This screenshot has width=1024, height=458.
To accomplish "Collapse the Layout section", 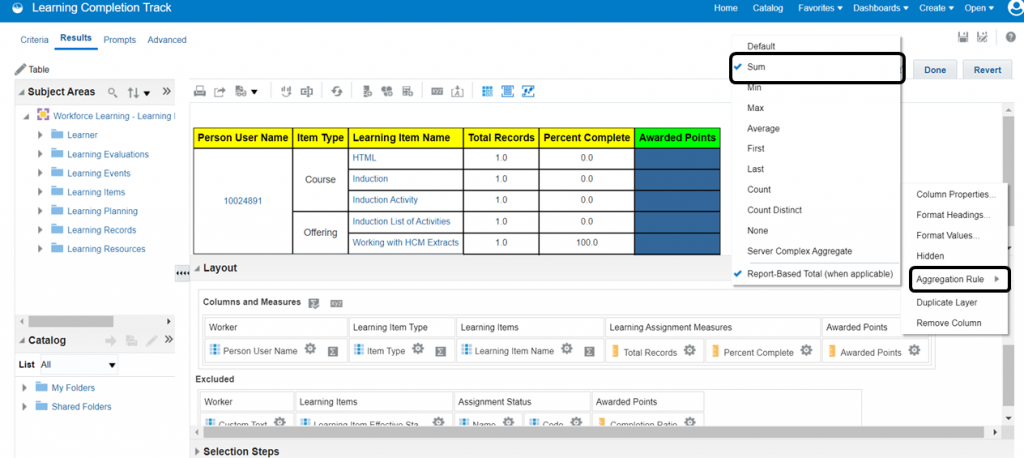I will [197, 268].
